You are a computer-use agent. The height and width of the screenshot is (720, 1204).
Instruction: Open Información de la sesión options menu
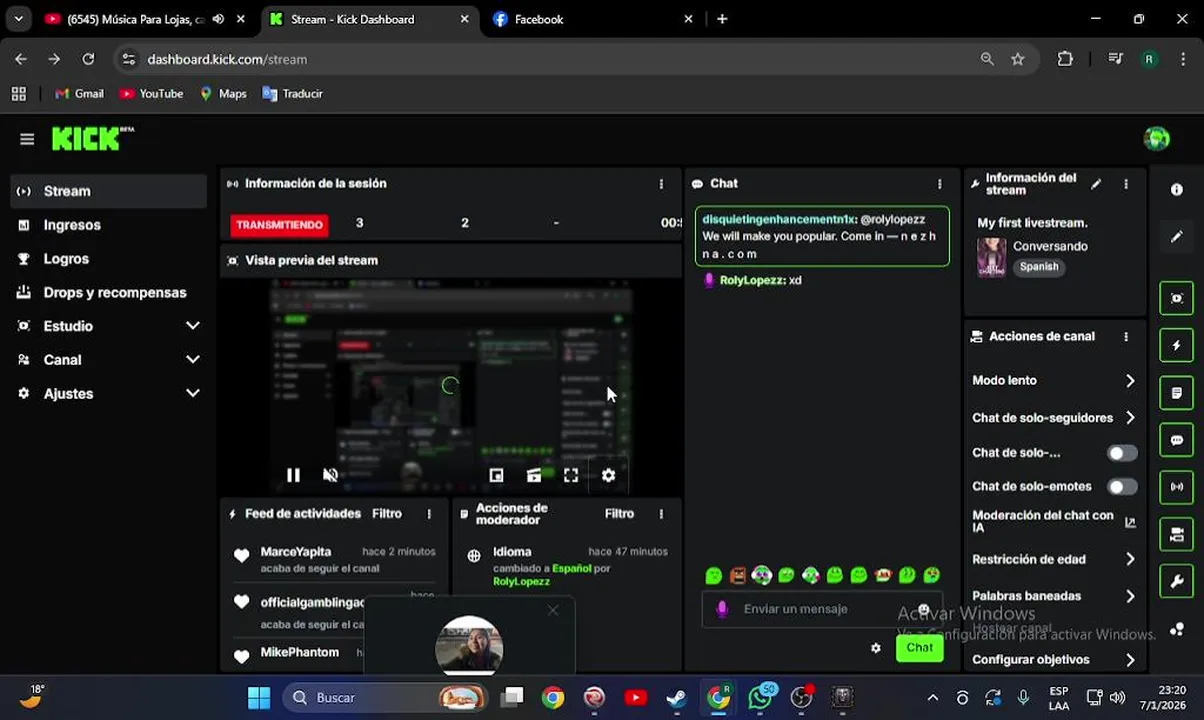661,184
